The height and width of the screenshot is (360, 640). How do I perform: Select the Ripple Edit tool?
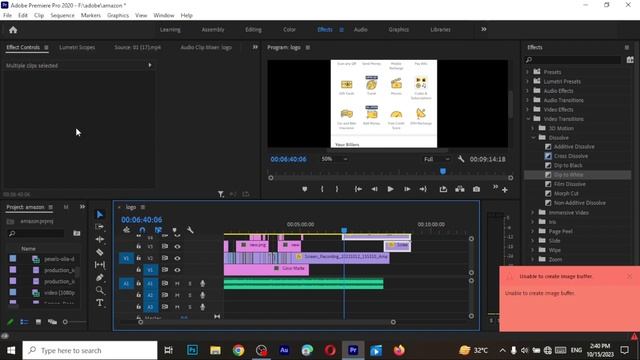point(100,239)
